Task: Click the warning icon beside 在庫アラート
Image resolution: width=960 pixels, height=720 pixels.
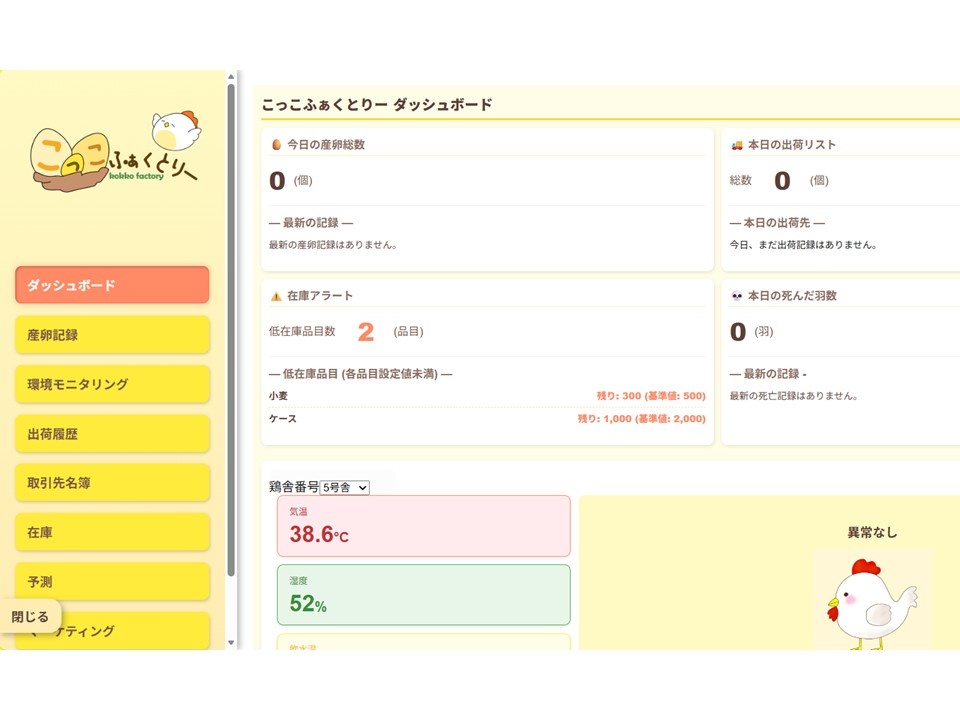Action: click(276, 296)
